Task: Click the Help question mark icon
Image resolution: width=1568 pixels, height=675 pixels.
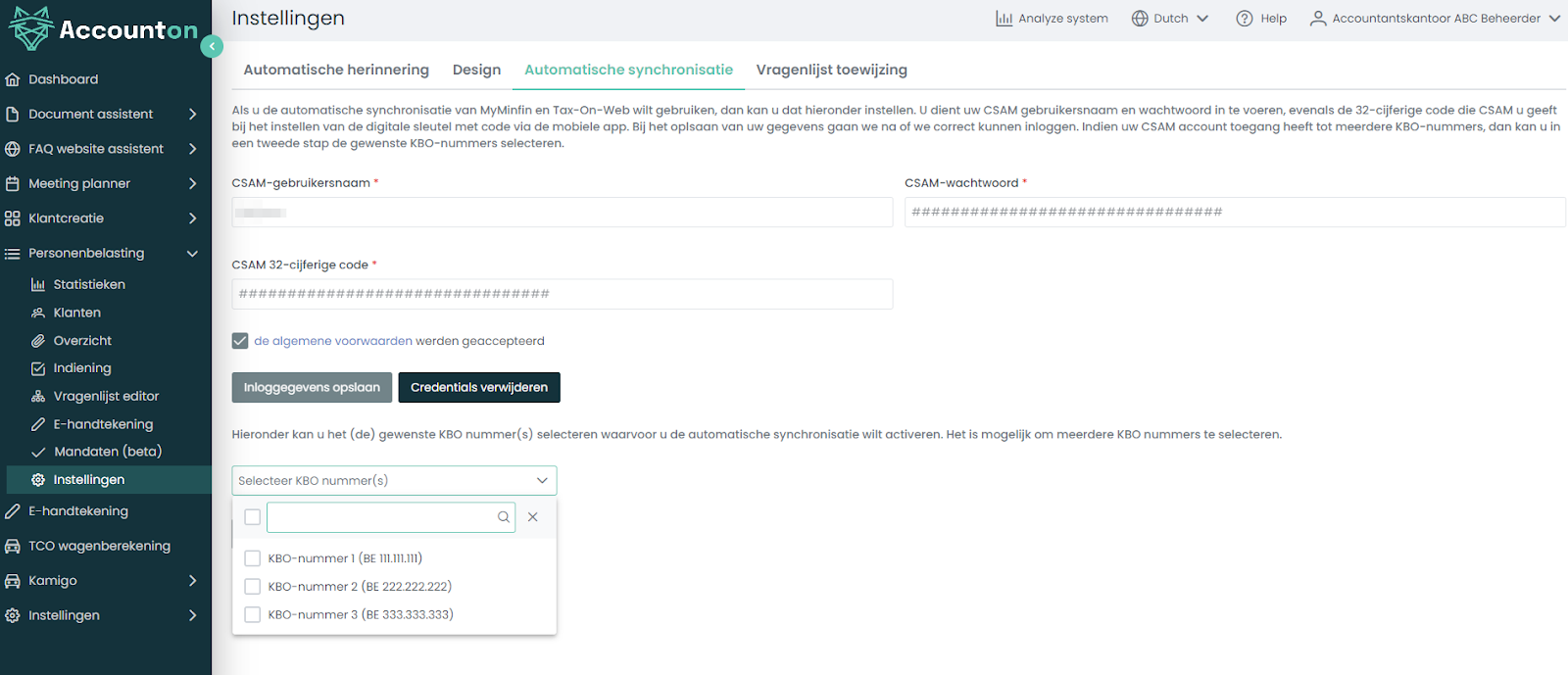Action: [1245, 19]
